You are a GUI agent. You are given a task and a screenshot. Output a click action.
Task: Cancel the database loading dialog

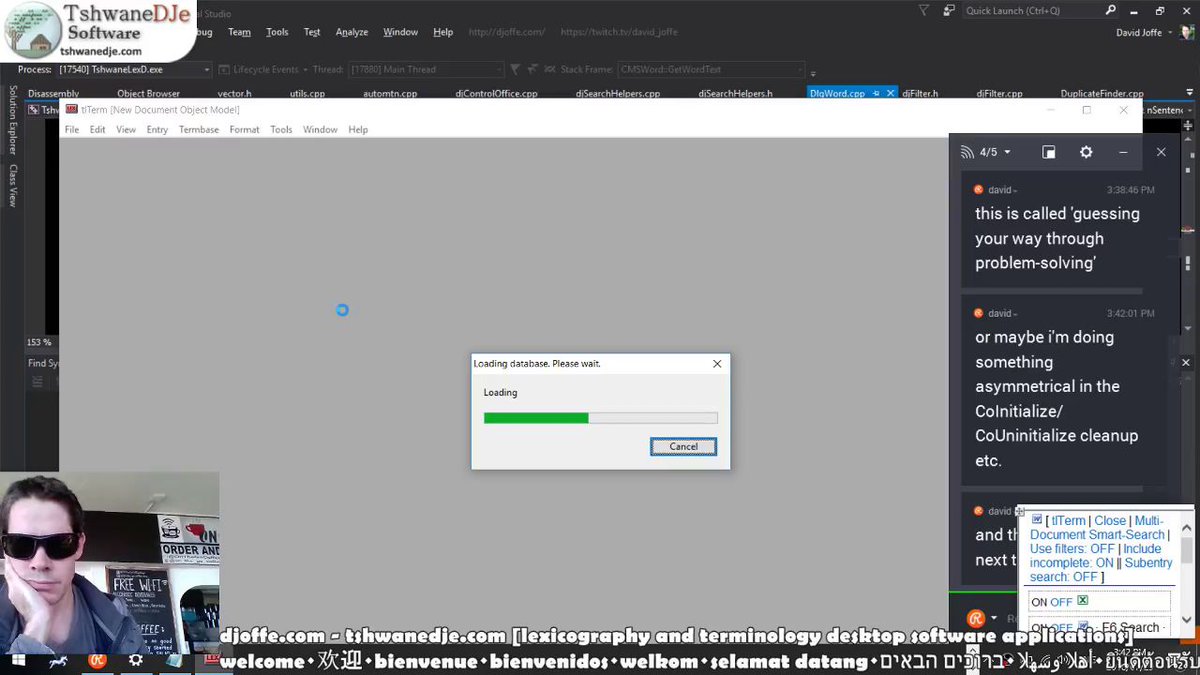click(684, 447)
